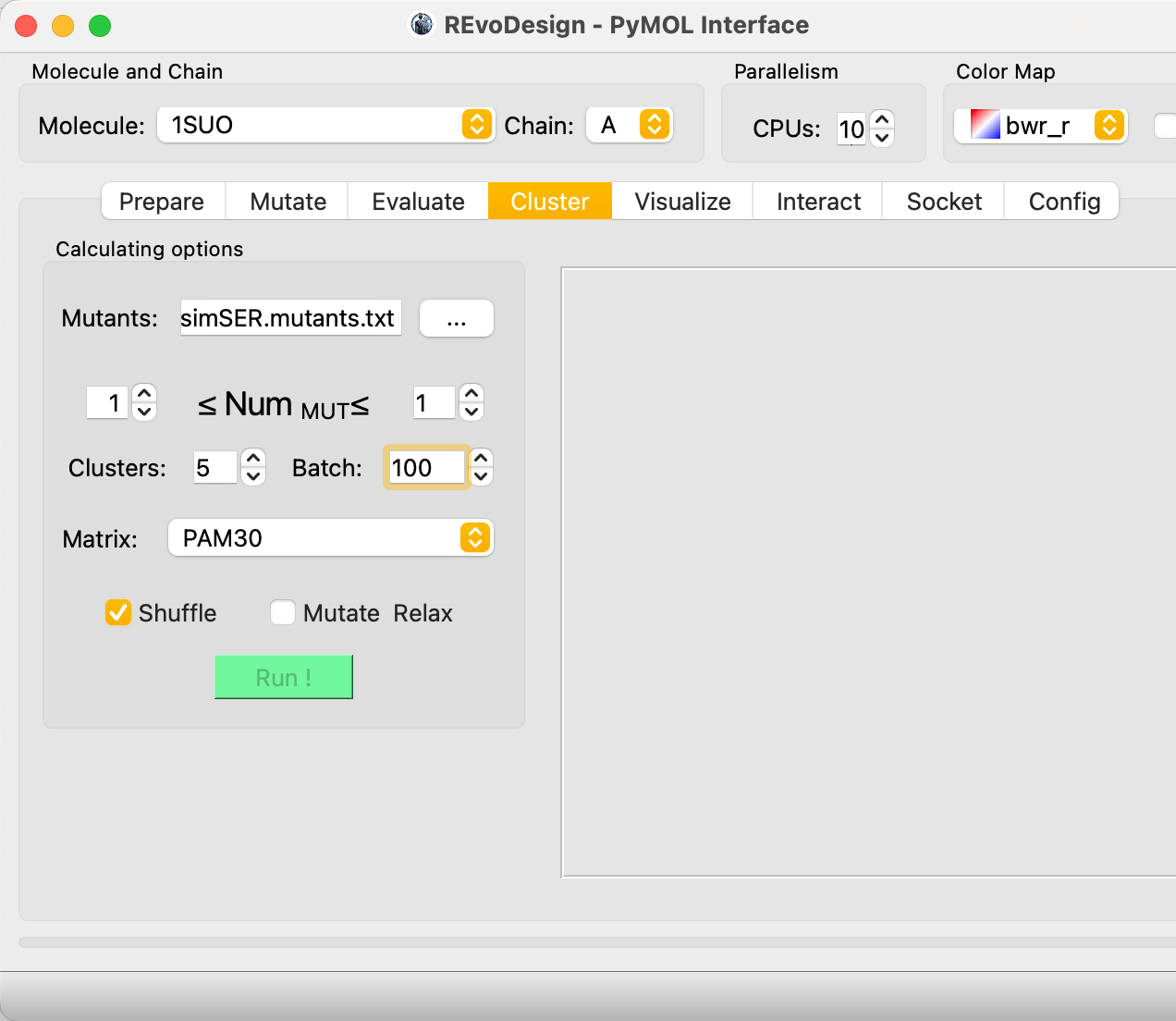The width and height of the screenshot is (1176, 1021).
Task: Minimize the REvoDesign window
Action: (63, 26)
